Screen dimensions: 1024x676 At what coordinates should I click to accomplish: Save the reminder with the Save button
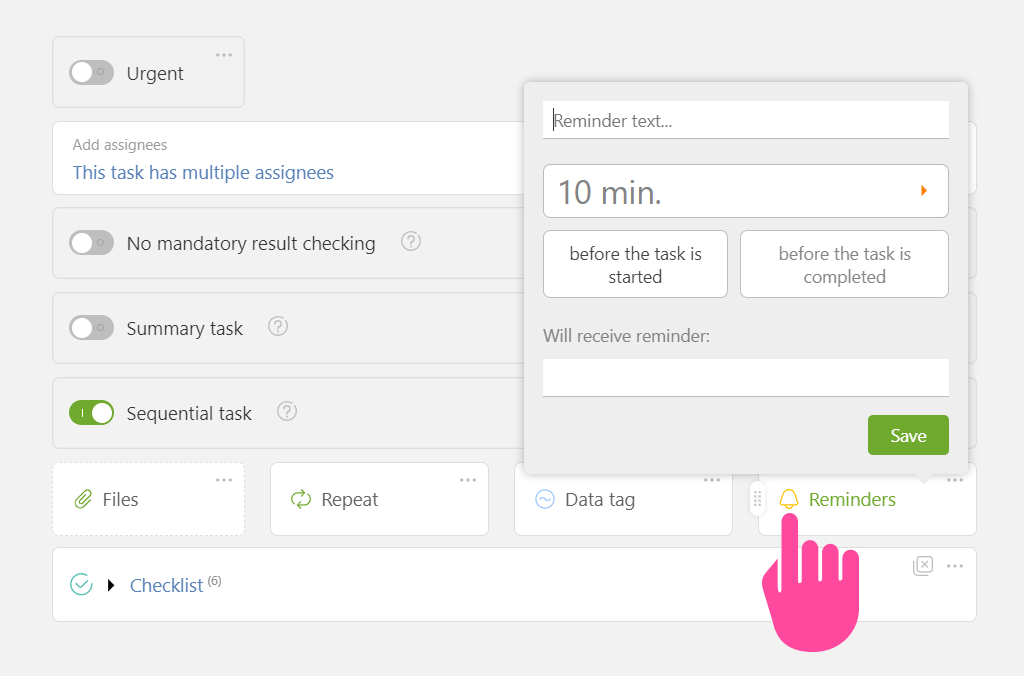coord(908,435)
